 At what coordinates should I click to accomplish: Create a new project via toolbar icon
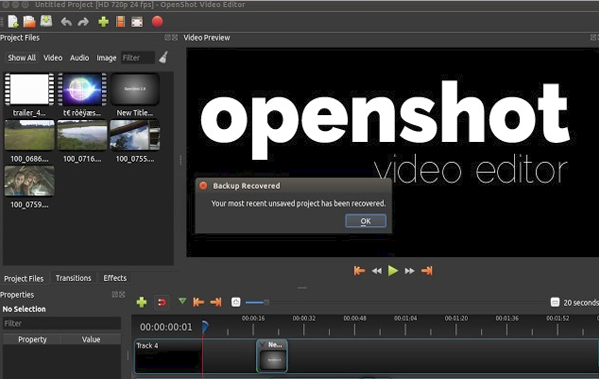pyautogui.click(x=13, y=22)
